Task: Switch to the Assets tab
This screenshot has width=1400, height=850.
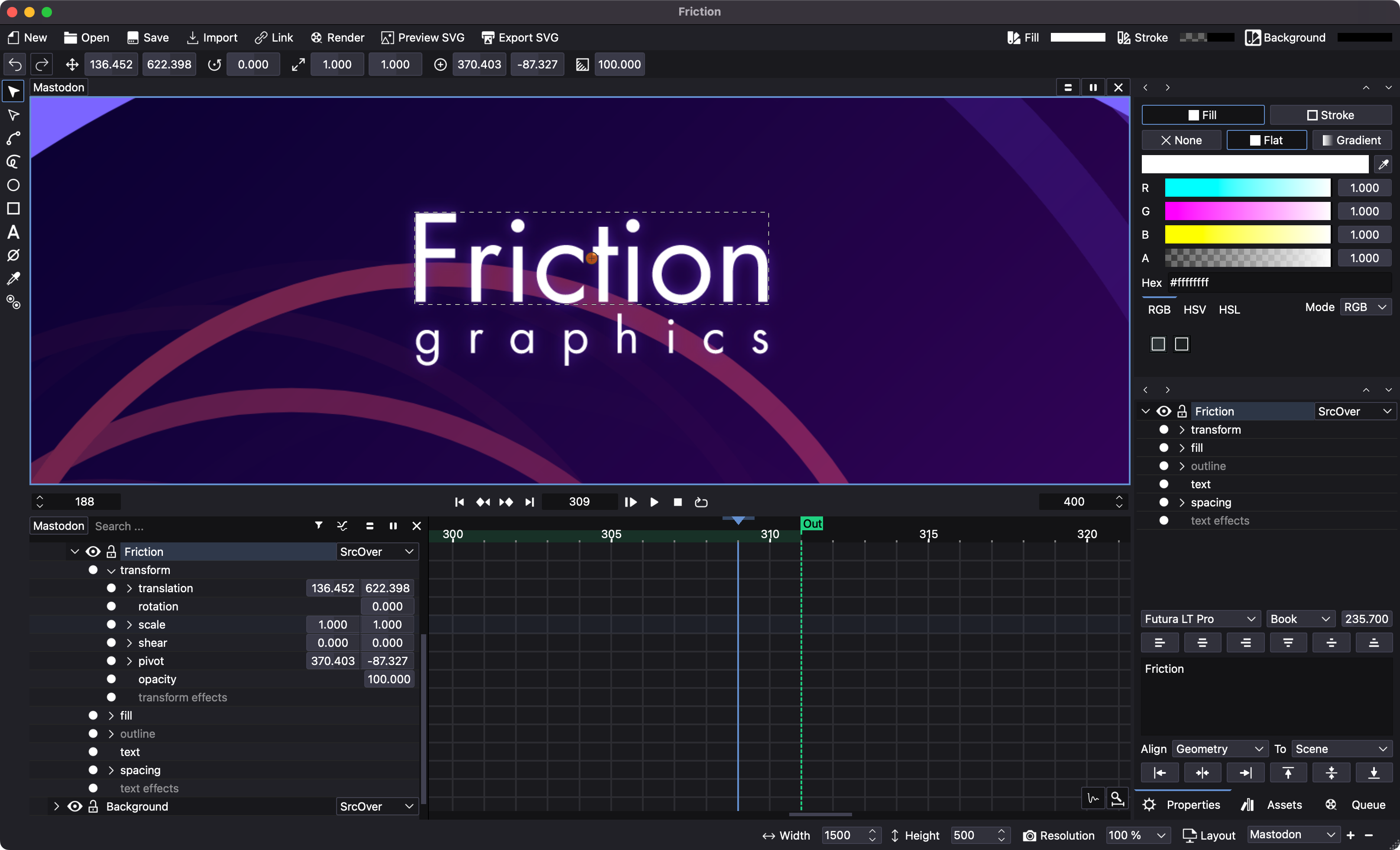Action: [1273, 805]
